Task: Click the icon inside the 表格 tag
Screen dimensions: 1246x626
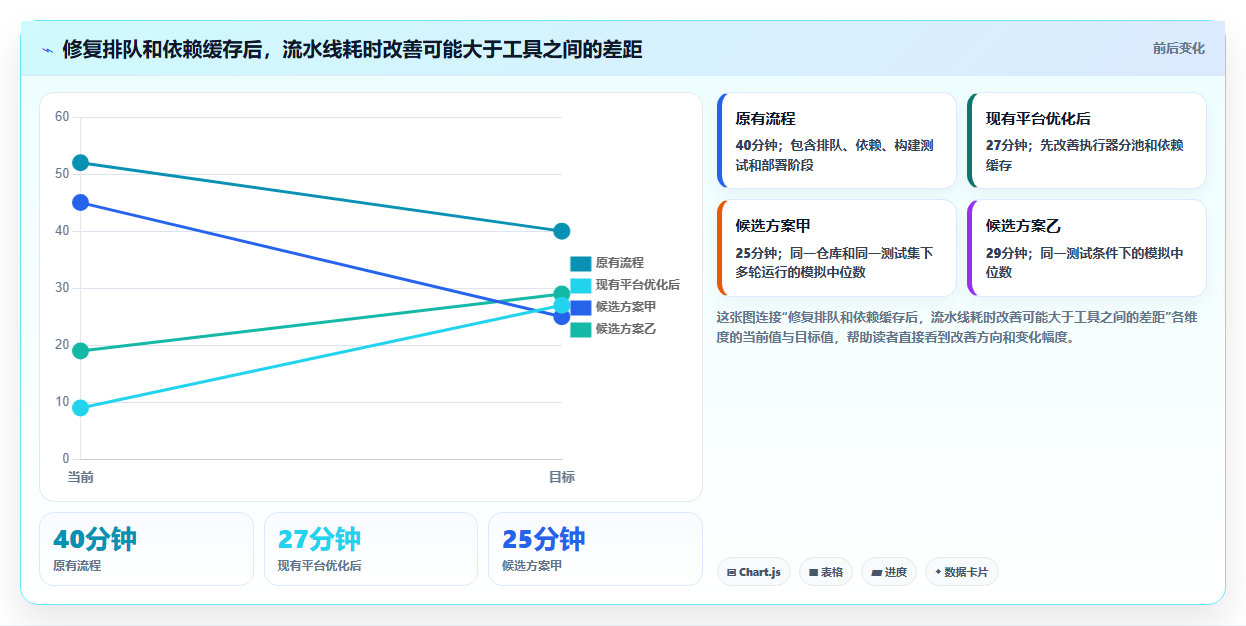Action: click(x=814, y=573)
